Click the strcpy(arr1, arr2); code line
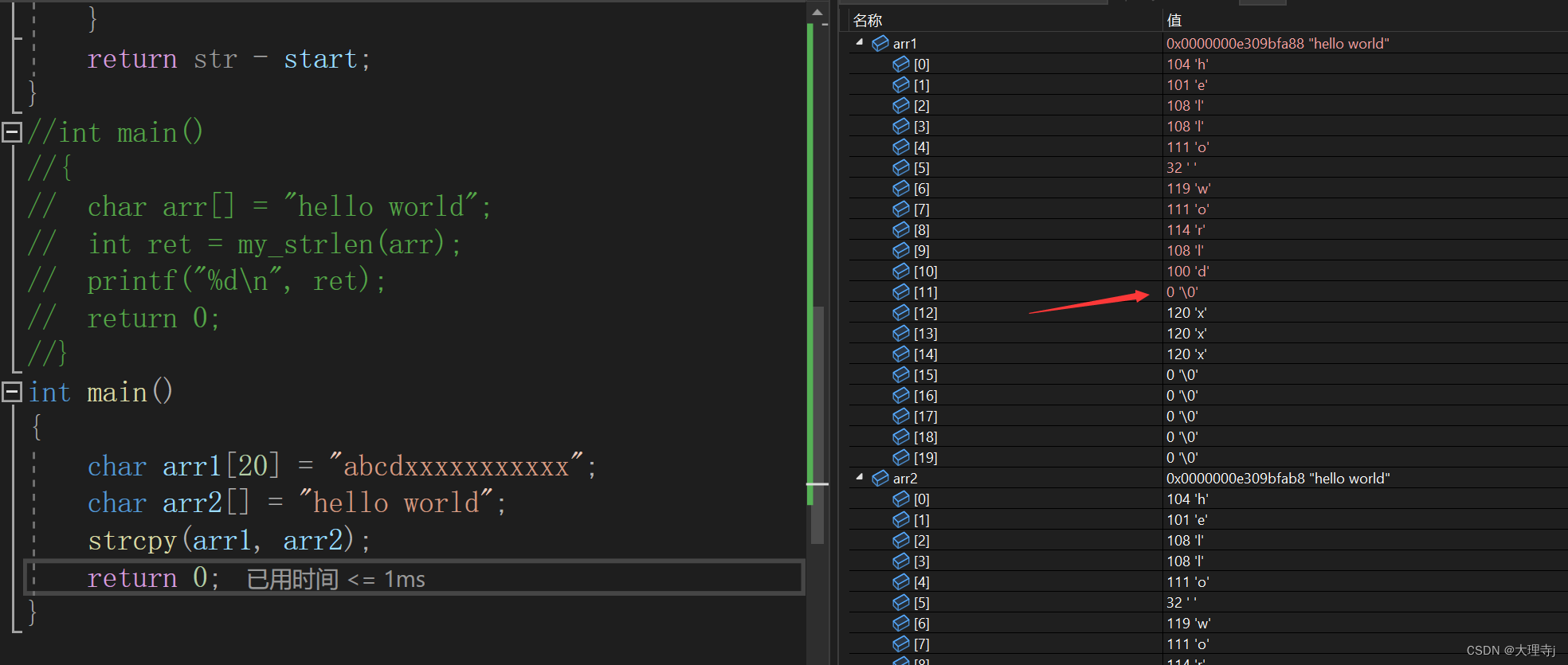 229,540
